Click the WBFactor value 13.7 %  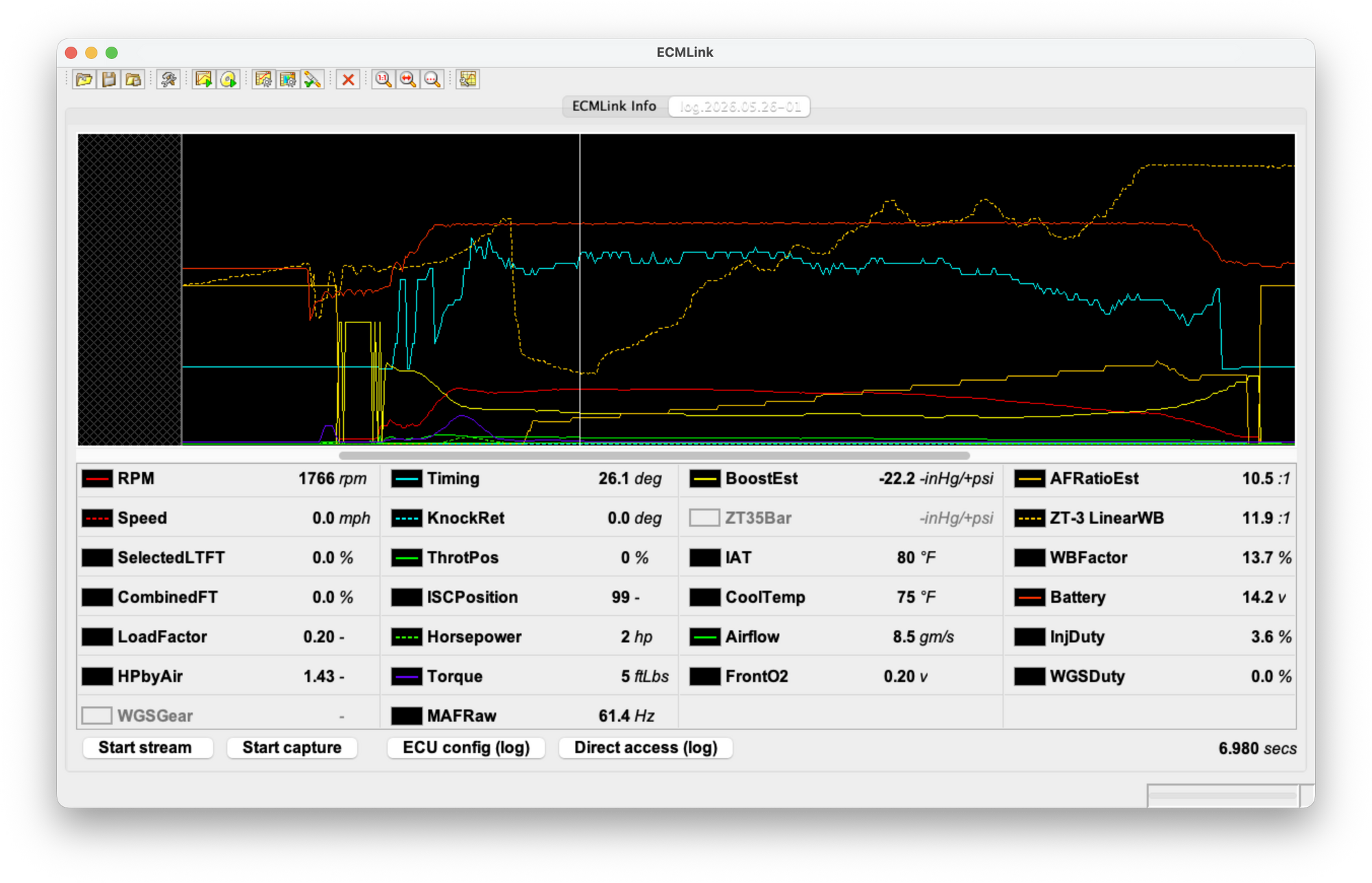pos(1266,558)
